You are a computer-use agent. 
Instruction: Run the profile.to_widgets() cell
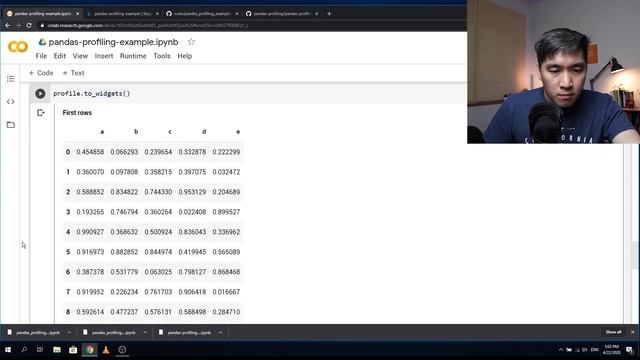(x=40, y=93)
